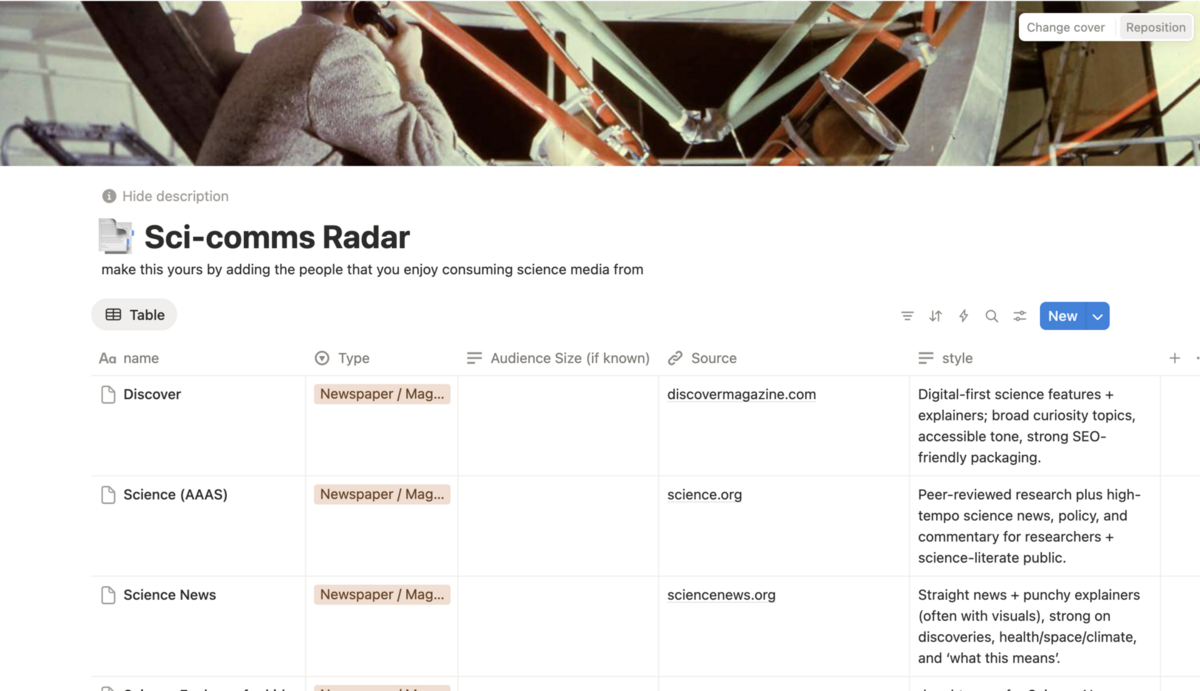Open the Type column header menu
1200x691 pixels.
pos(345,357)
